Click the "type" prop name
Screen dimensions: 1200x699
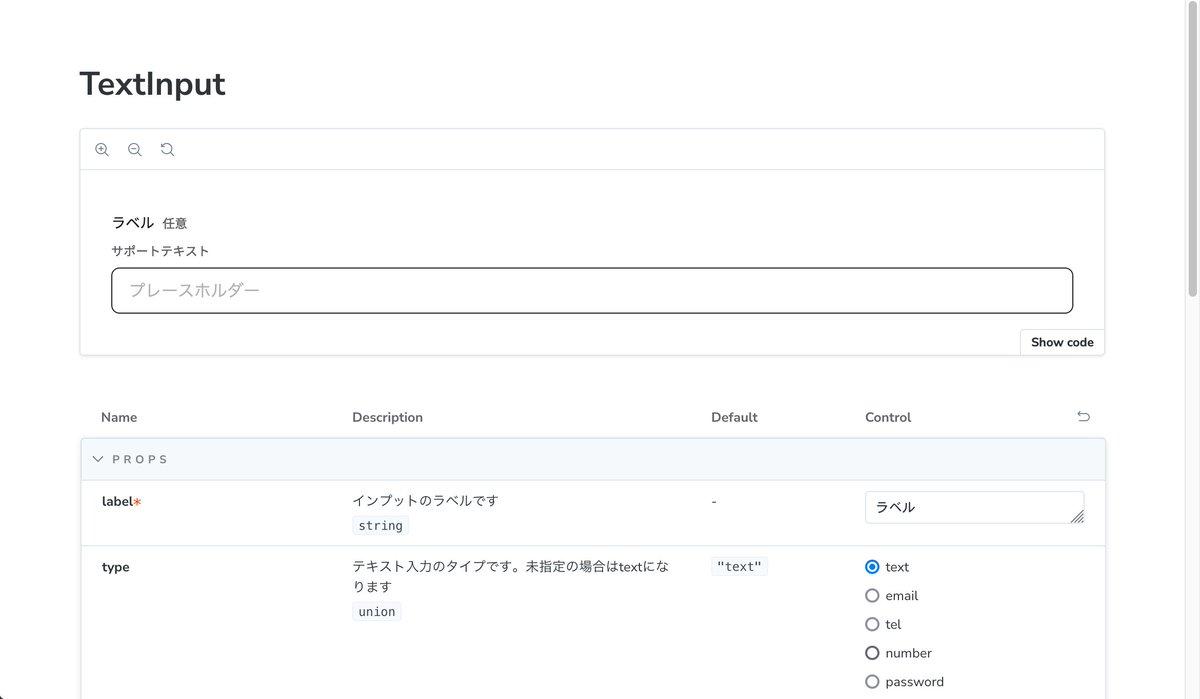115,567
